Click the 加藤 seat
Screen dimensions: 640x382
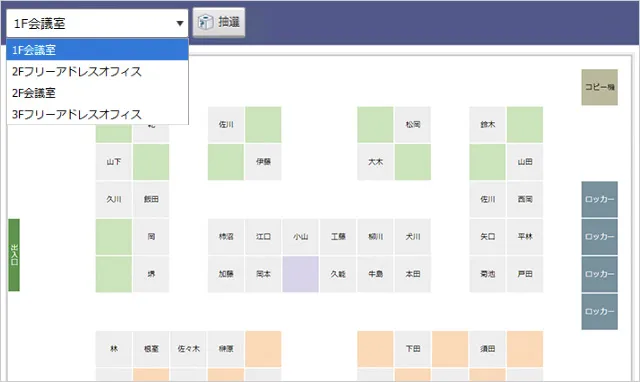click(226, 274)
